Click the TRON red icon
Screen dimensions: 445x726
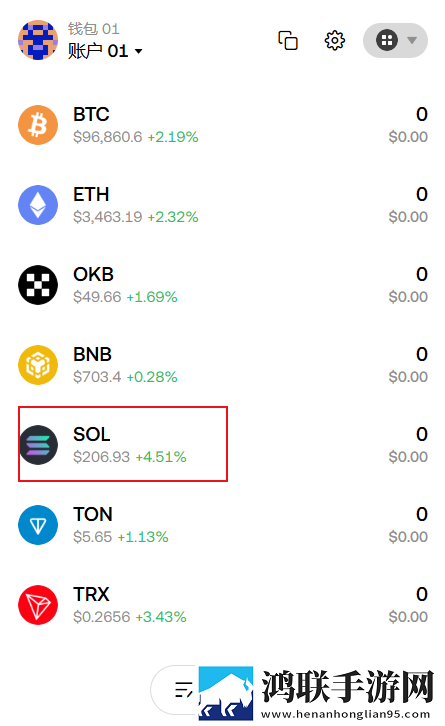[x=38, y=605]
